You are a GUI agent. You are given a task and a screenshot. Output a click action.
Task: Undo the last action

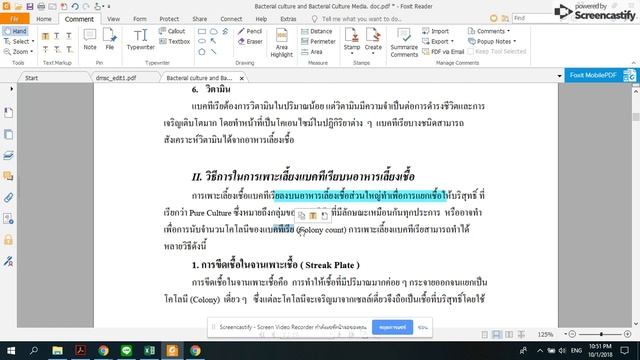[x=75, y=7]
